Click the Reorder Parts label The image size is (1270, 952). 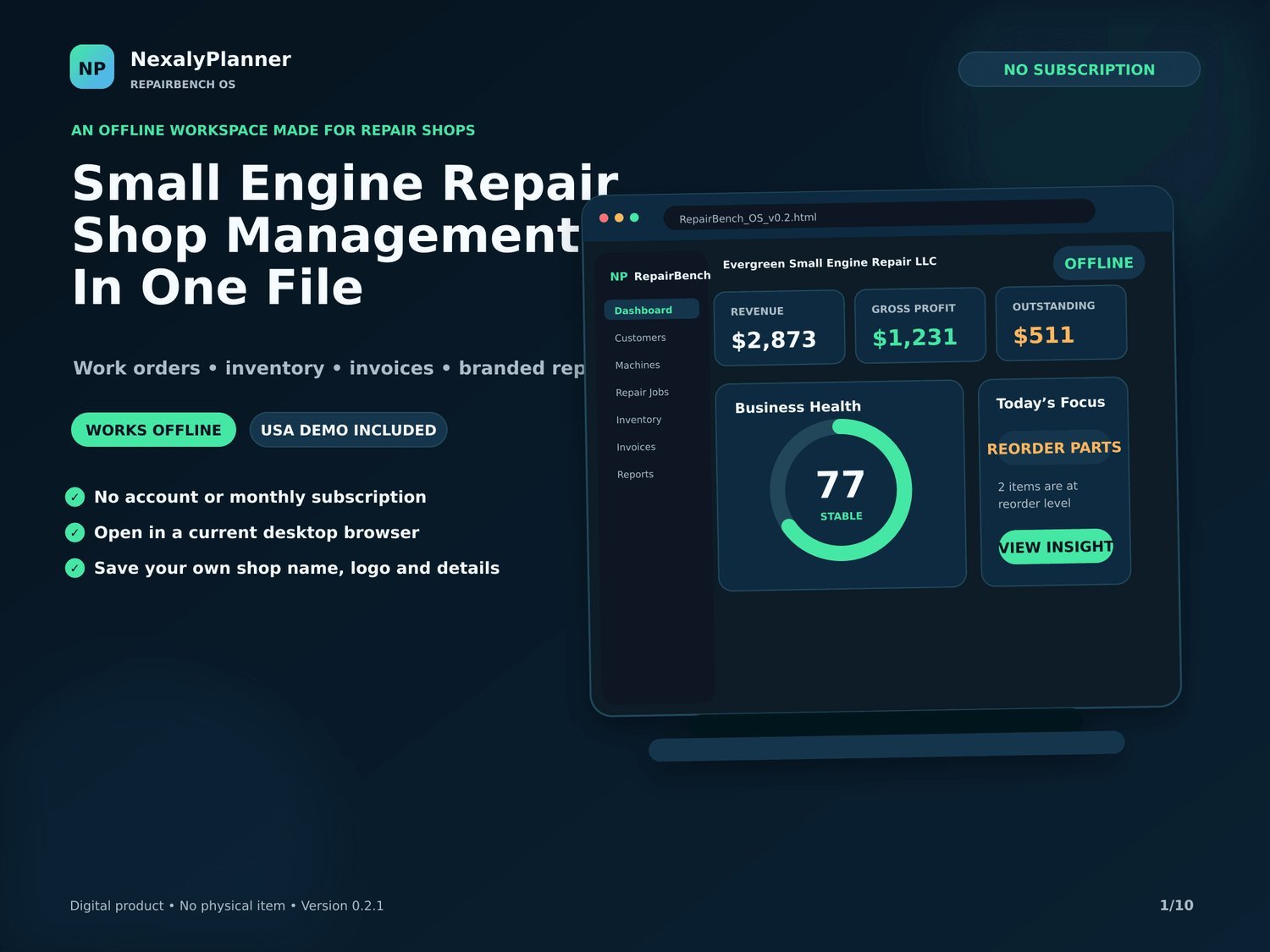coord(1054,448)
